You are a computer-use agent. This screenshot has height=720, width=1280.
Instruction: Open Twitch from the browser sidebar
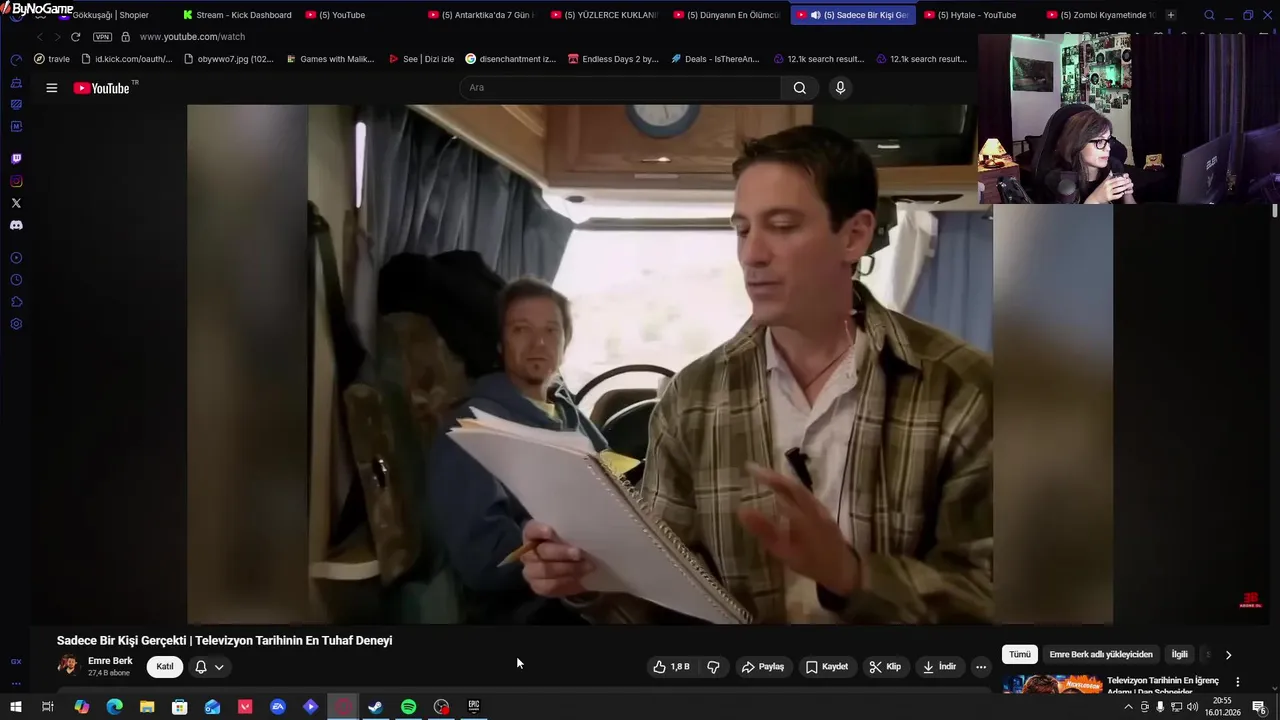coord(16,159)
